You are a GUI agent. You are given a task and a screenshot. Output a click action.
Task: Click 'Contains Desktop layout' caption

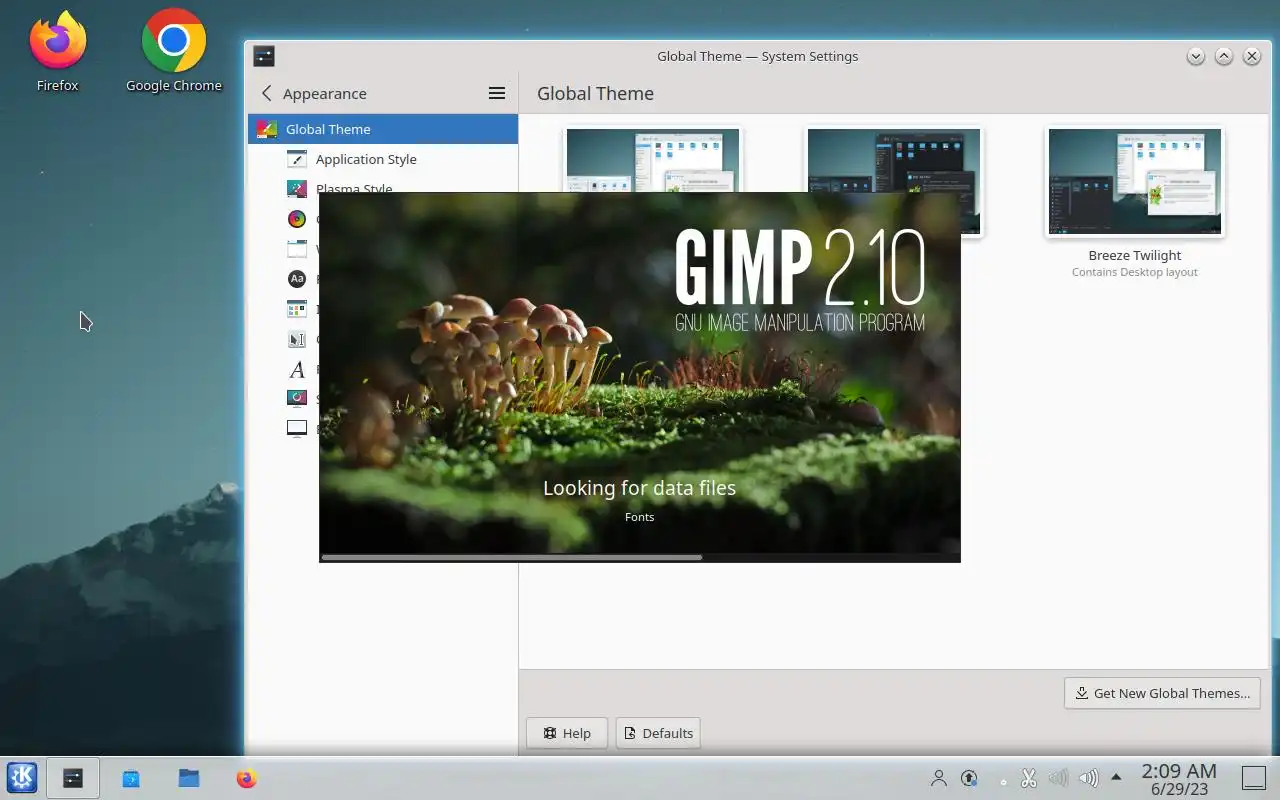[1135, 272]
